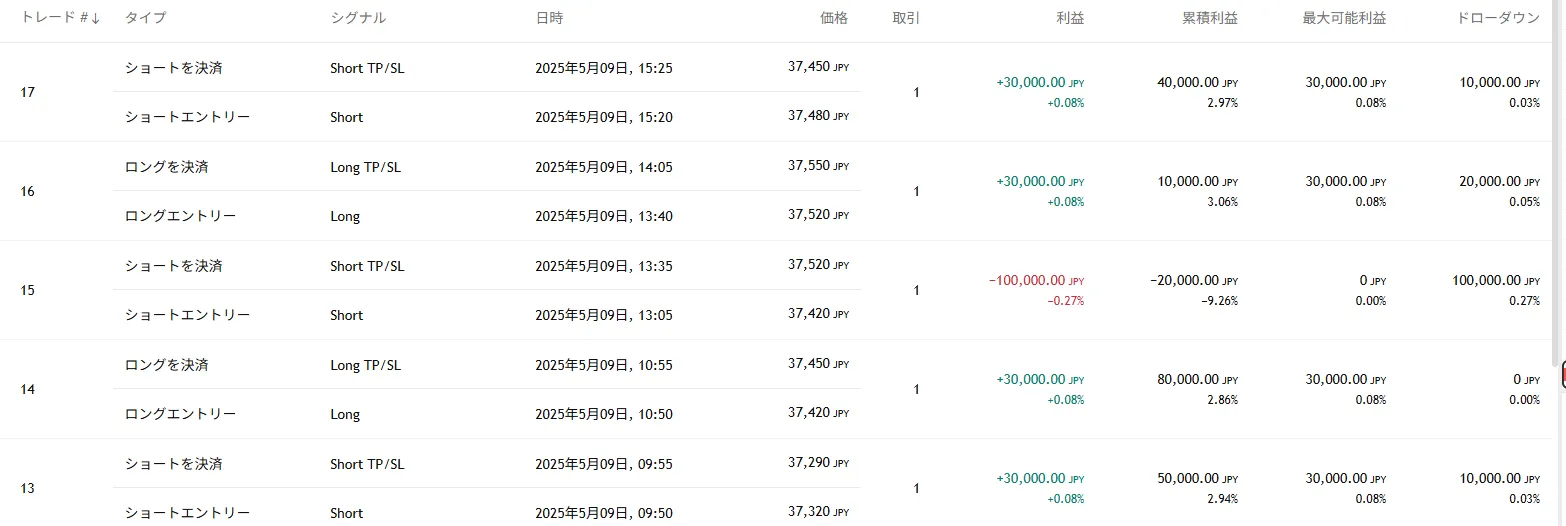Select trade number 15 row

click(x=28, y=290)
